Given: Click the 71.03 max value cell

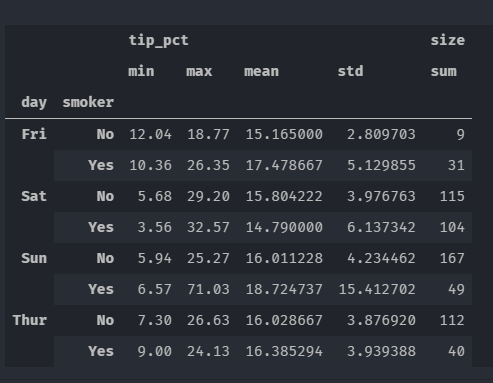Looking at the screenshot, I should pos(208,289).
